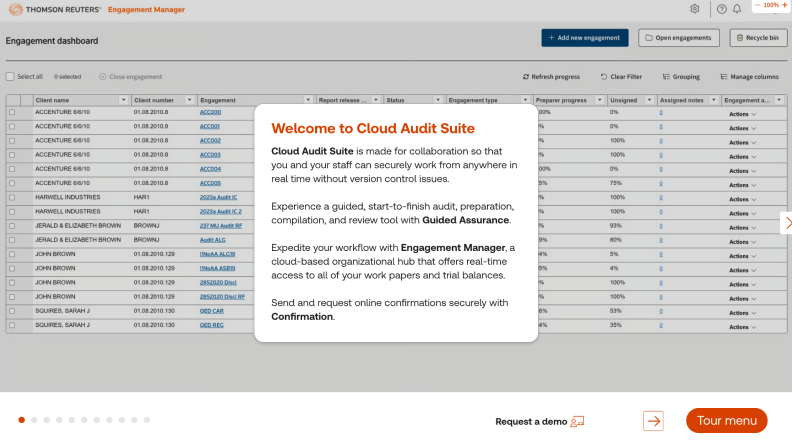
Task: Jump to the second tour progress dot
Action: coord(35,420)
